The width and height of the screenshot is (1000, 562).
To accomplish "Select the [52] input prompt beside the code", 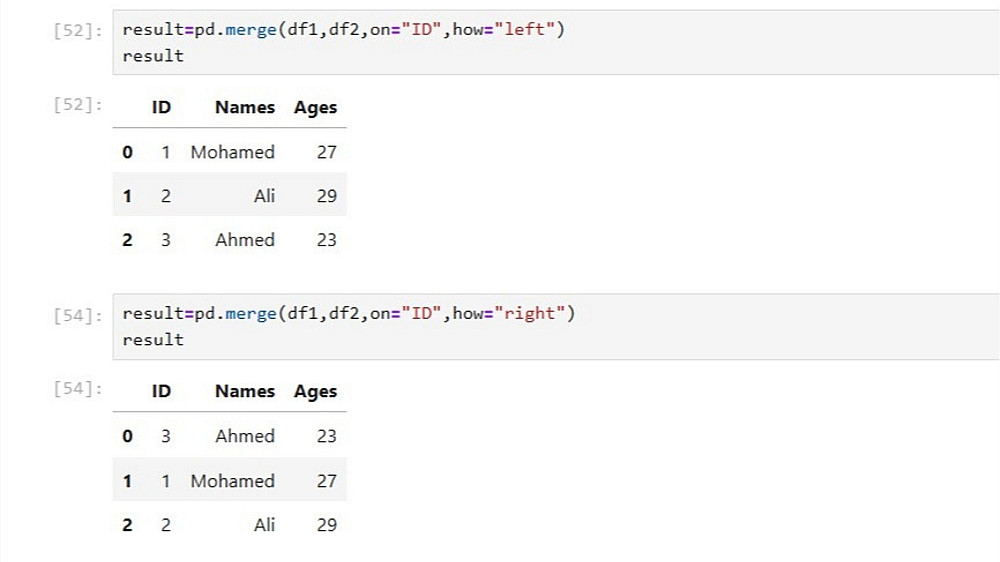I will click(x=77, y=31).
